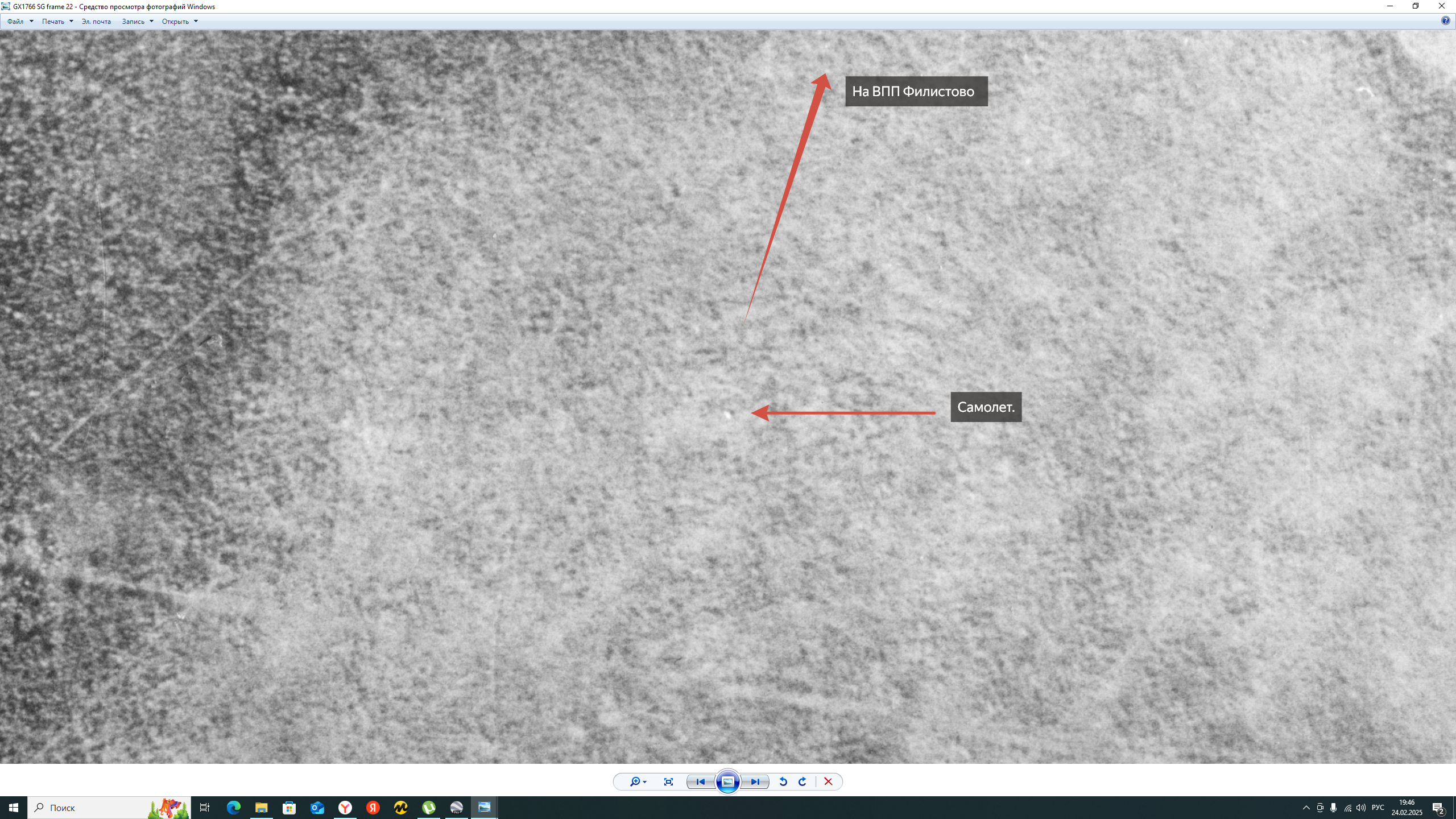Start the slideshow with center button
Image resolution: width=1456 pixels, height=819 pixels.
[x=727, y=781]
